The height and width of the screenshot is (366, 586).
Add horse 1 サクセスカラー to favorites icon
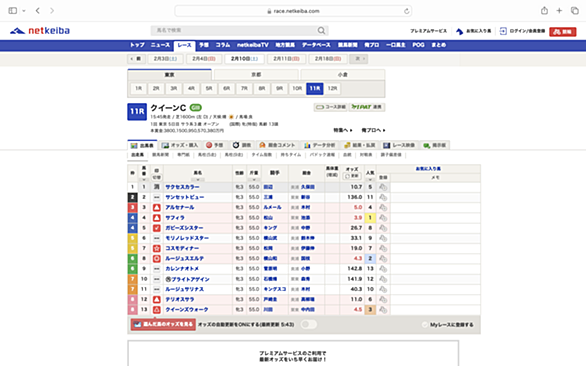(383, 187)
